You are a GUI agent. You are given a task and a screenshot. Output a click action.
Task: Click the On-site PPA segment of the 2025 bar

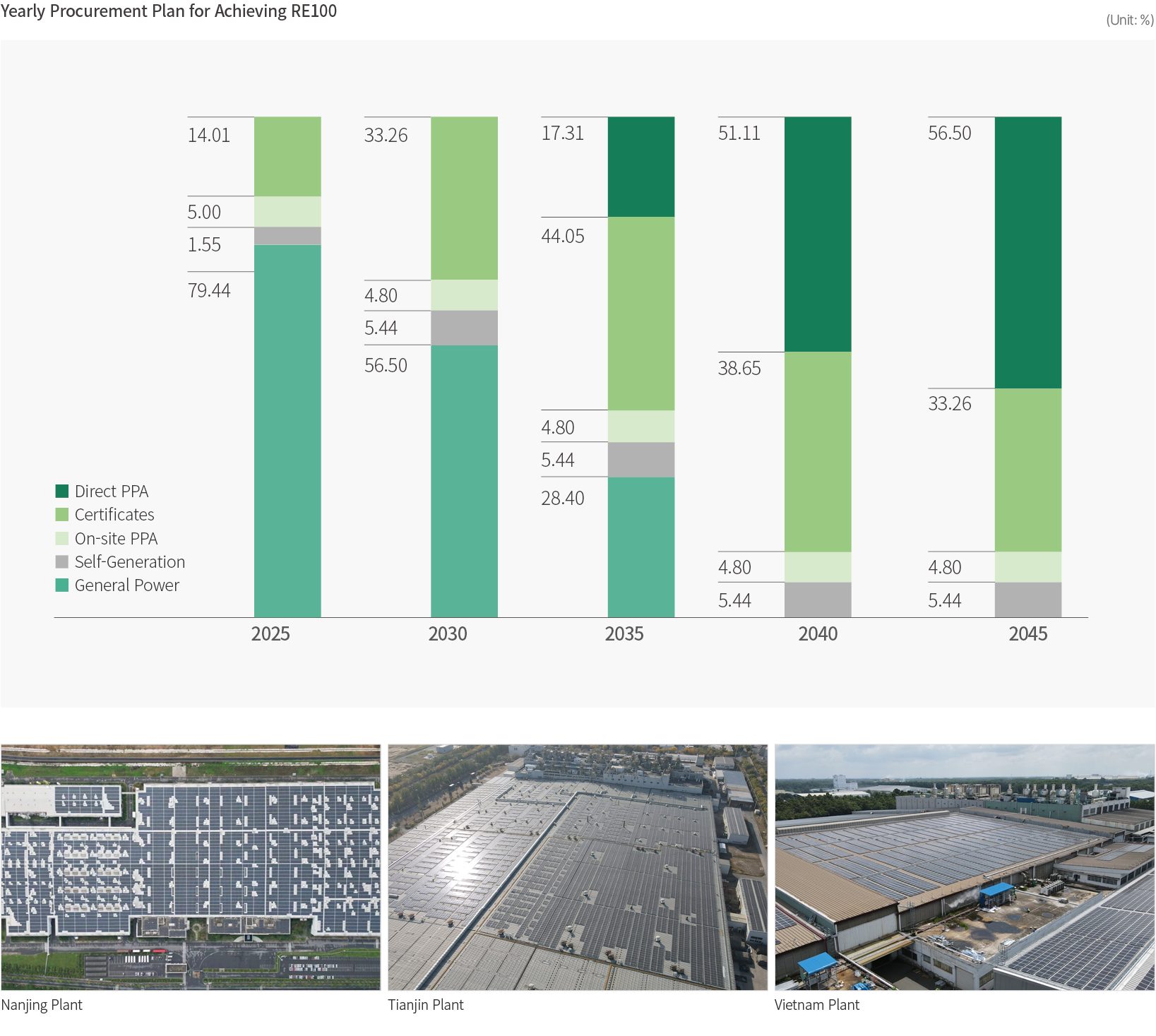tap(287, 211)
